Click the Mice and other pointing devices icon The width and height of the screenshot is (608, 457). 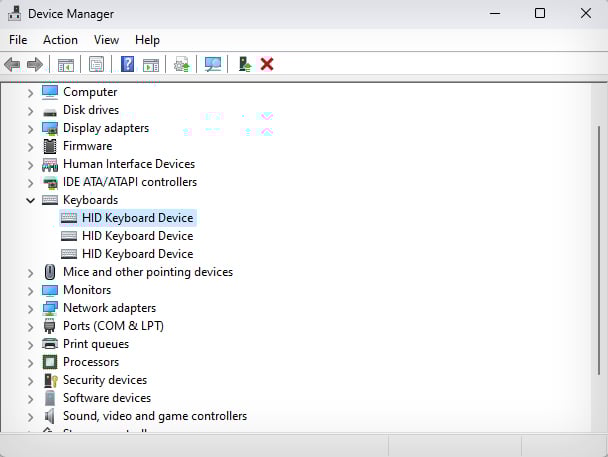pos(50,272)
